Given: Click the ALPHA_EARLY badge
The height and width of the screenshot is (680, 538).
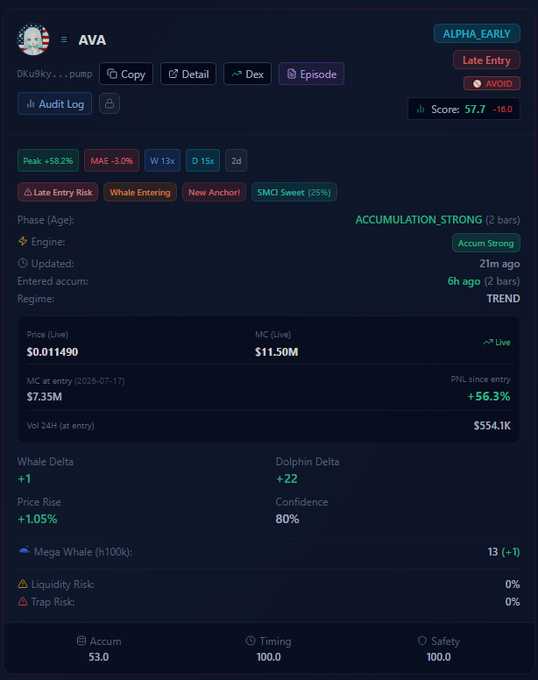Looking at the screenshot, I should (477, 34).
